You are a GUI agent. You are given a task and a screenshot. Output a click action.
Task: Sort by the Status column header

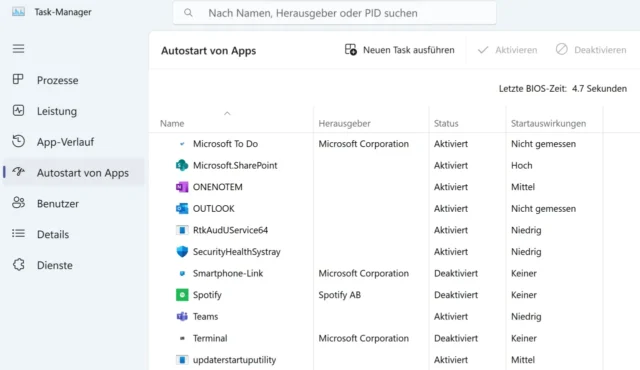tap(446, 123)
